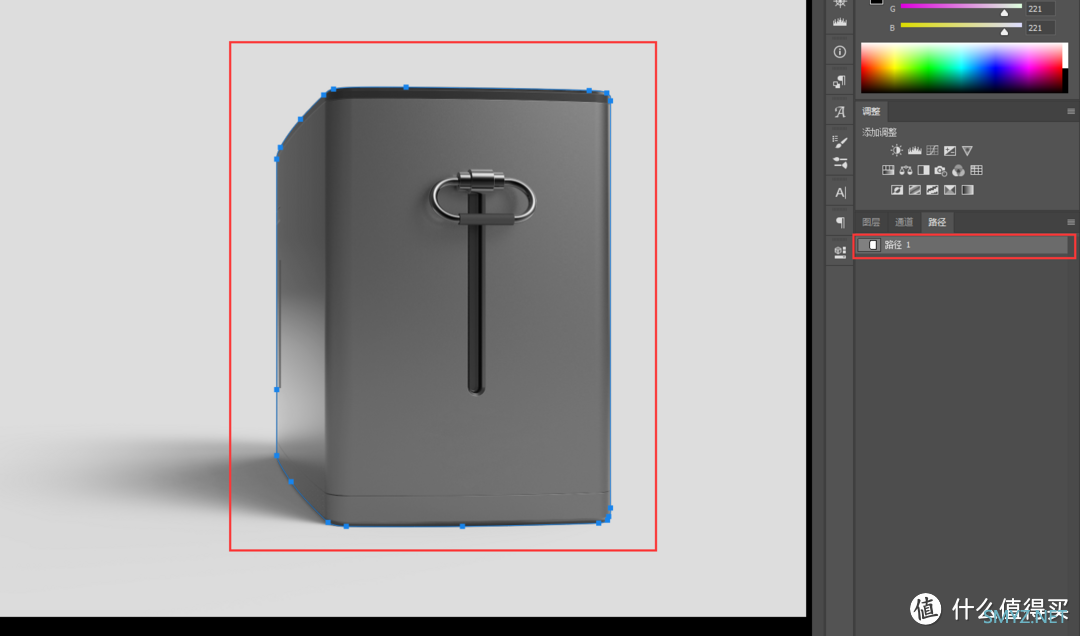The width and height of the screenshot is (1080, 636).
Task: Add a Brightness/Contrast adjustment
Action: 896,150
